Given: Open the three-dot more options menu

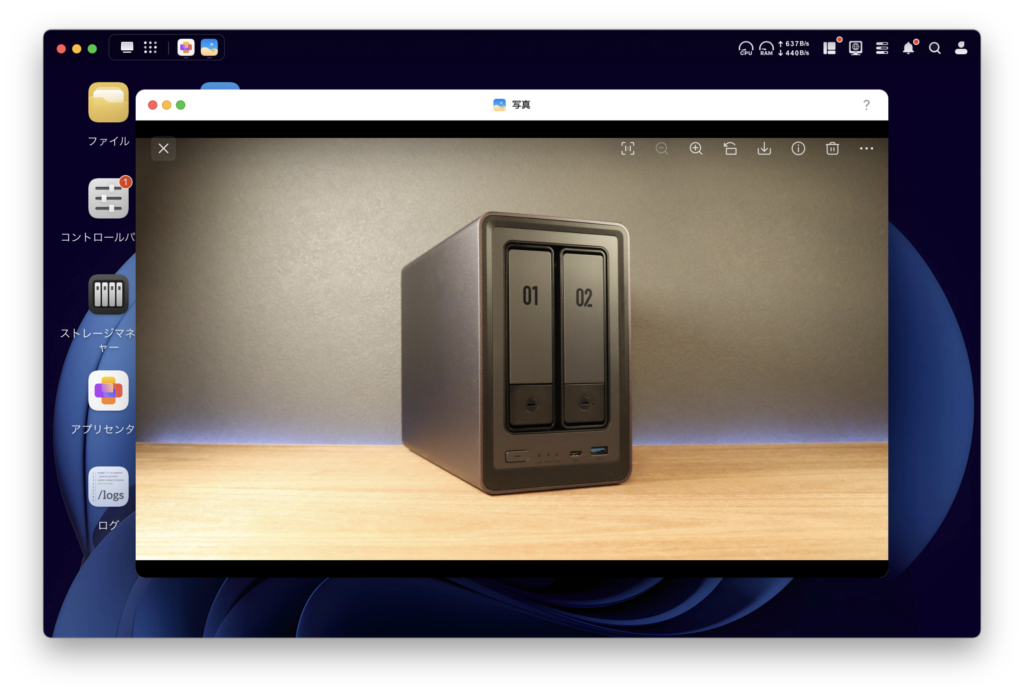Looking at the screenshot, I should (x=866, y=149).
